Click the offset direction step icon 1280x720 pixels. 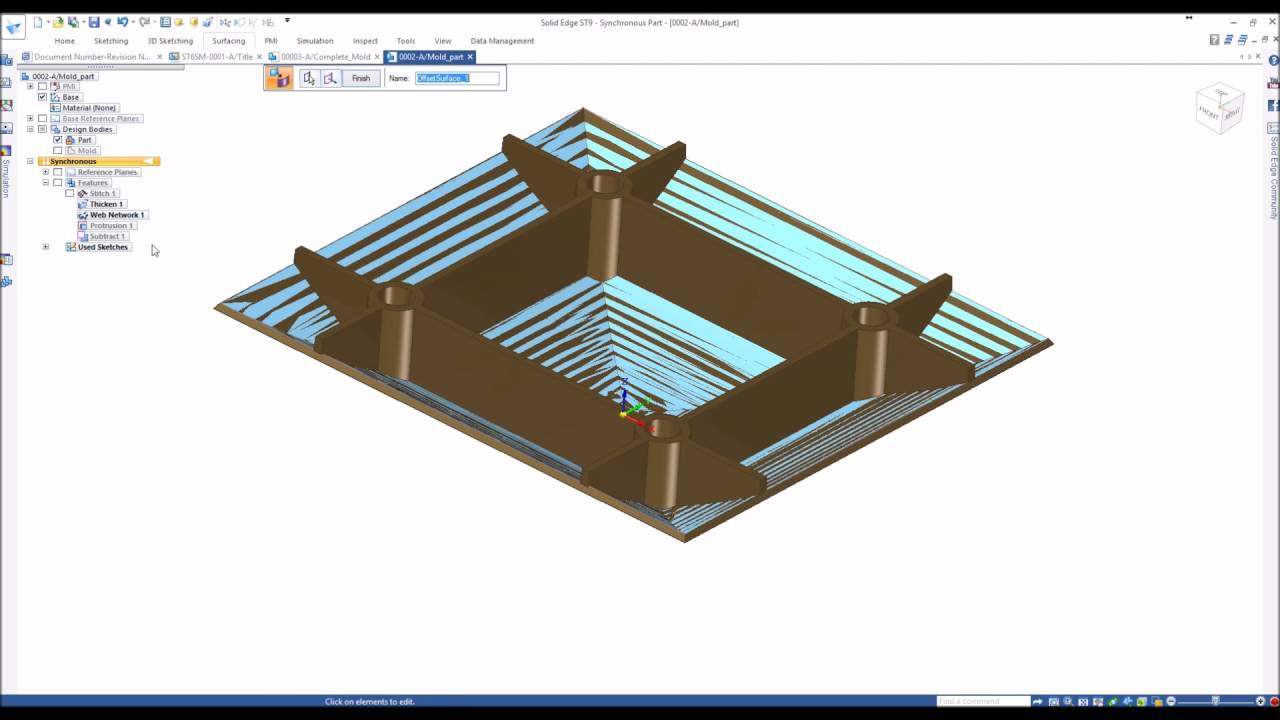[330, 78]
